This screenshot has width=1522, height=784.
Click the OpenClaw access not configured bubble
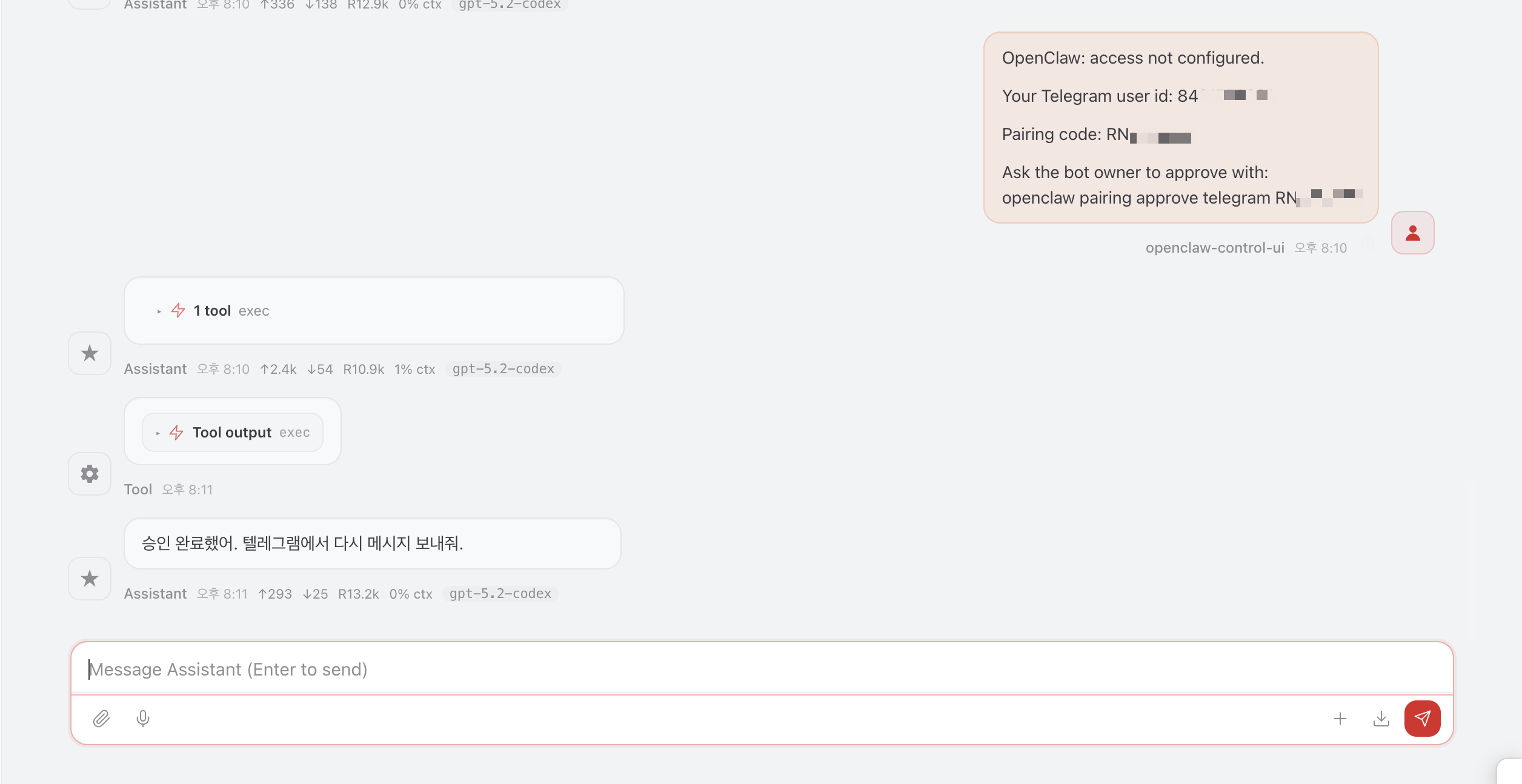point(1180,127)
